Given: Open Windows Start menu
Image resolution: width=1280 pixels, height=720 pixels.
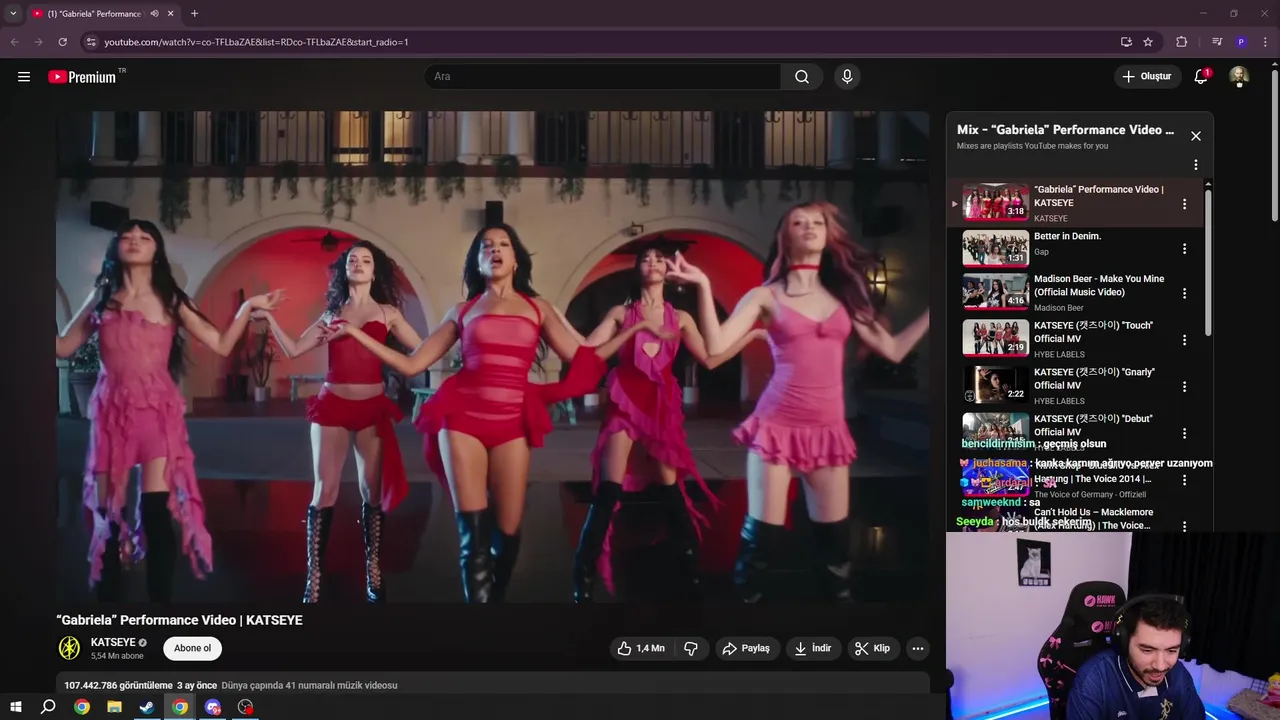Looking at the screenshot, I should pyautogui.click(x=16, y=707).
